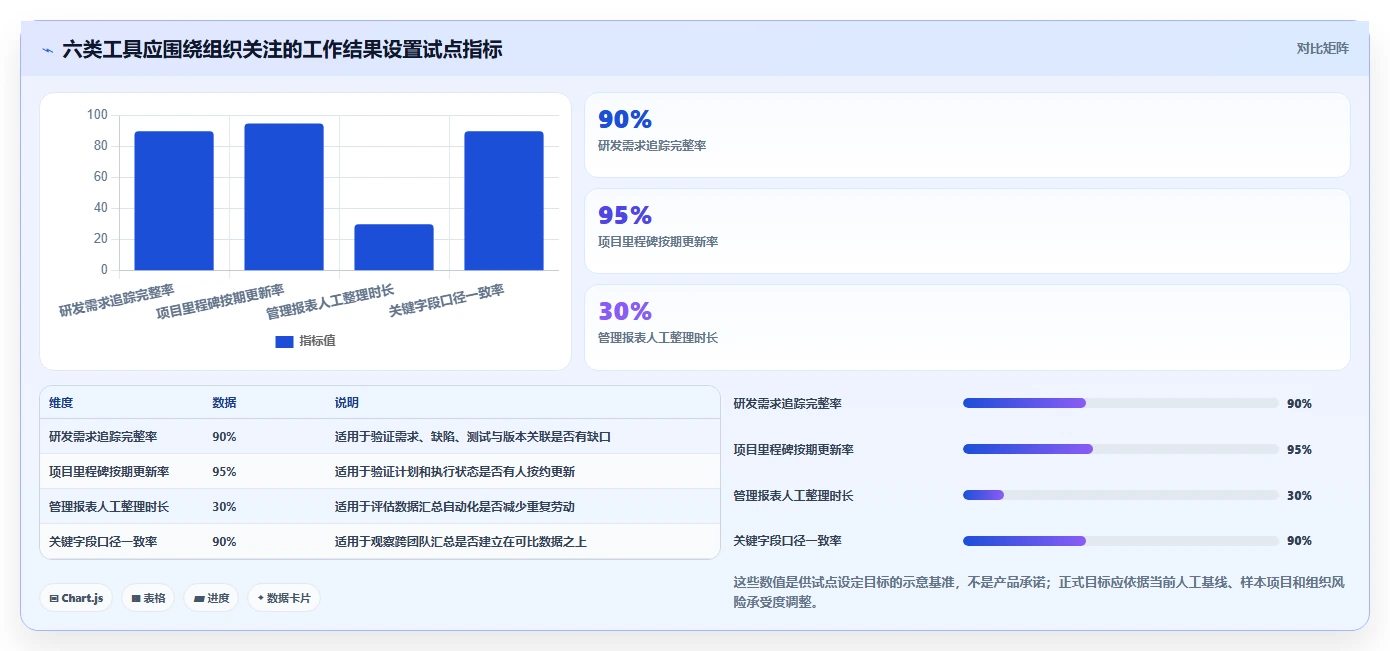The image size is (1390, 651).
Task: Click the progress label 关键字段口径一致率
Action: coord(788,541)
